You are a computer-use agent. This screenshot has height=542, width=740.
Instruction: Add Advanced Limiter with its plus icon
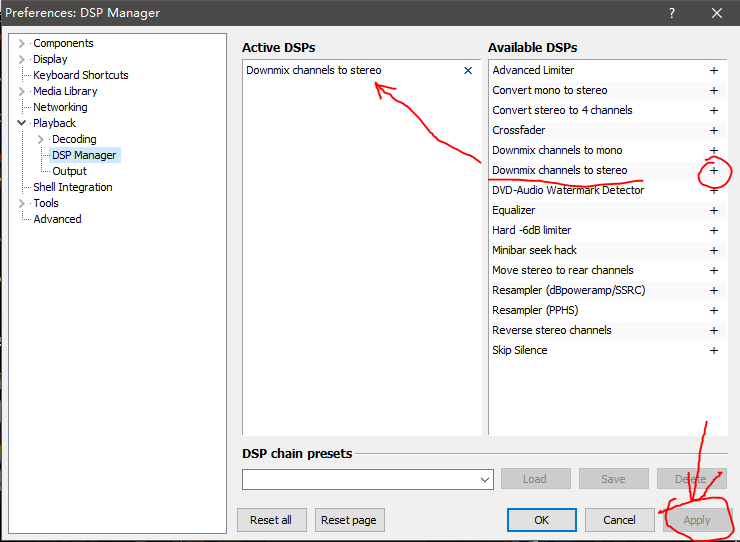[714, 71]
